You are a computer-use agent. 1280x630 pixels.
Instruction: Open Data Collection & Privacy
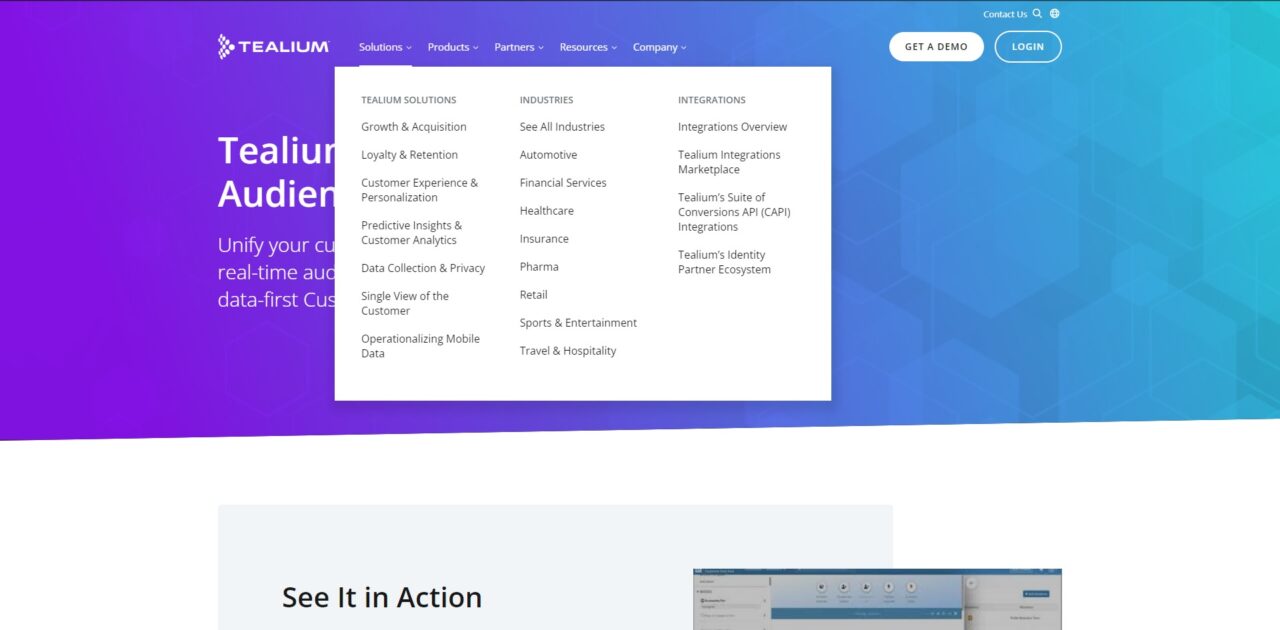pos(423,268)
